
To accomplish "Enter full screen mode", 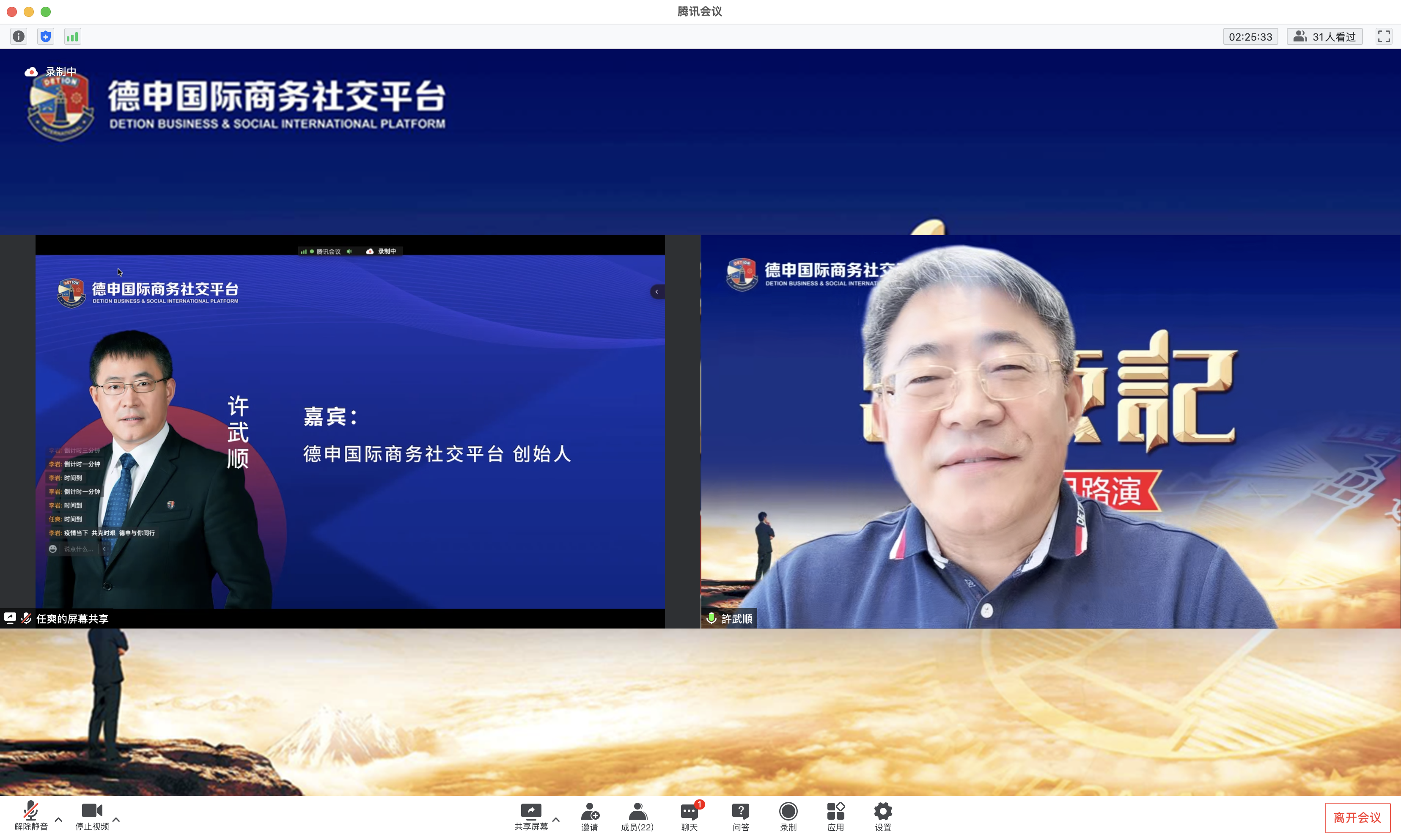I will (x=1384, y=37).
